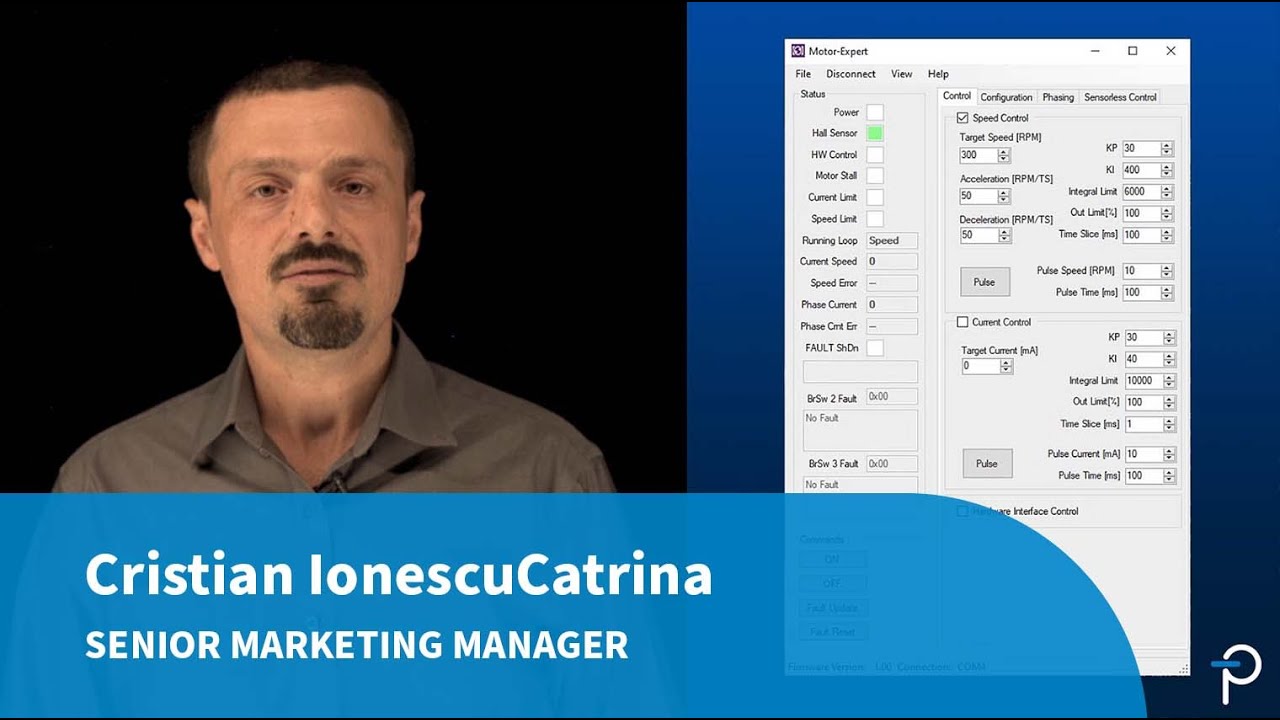Screen dimensions: 1280x720
Task: Adjust the Deceleration spinner arrows
Action: 1004,235
